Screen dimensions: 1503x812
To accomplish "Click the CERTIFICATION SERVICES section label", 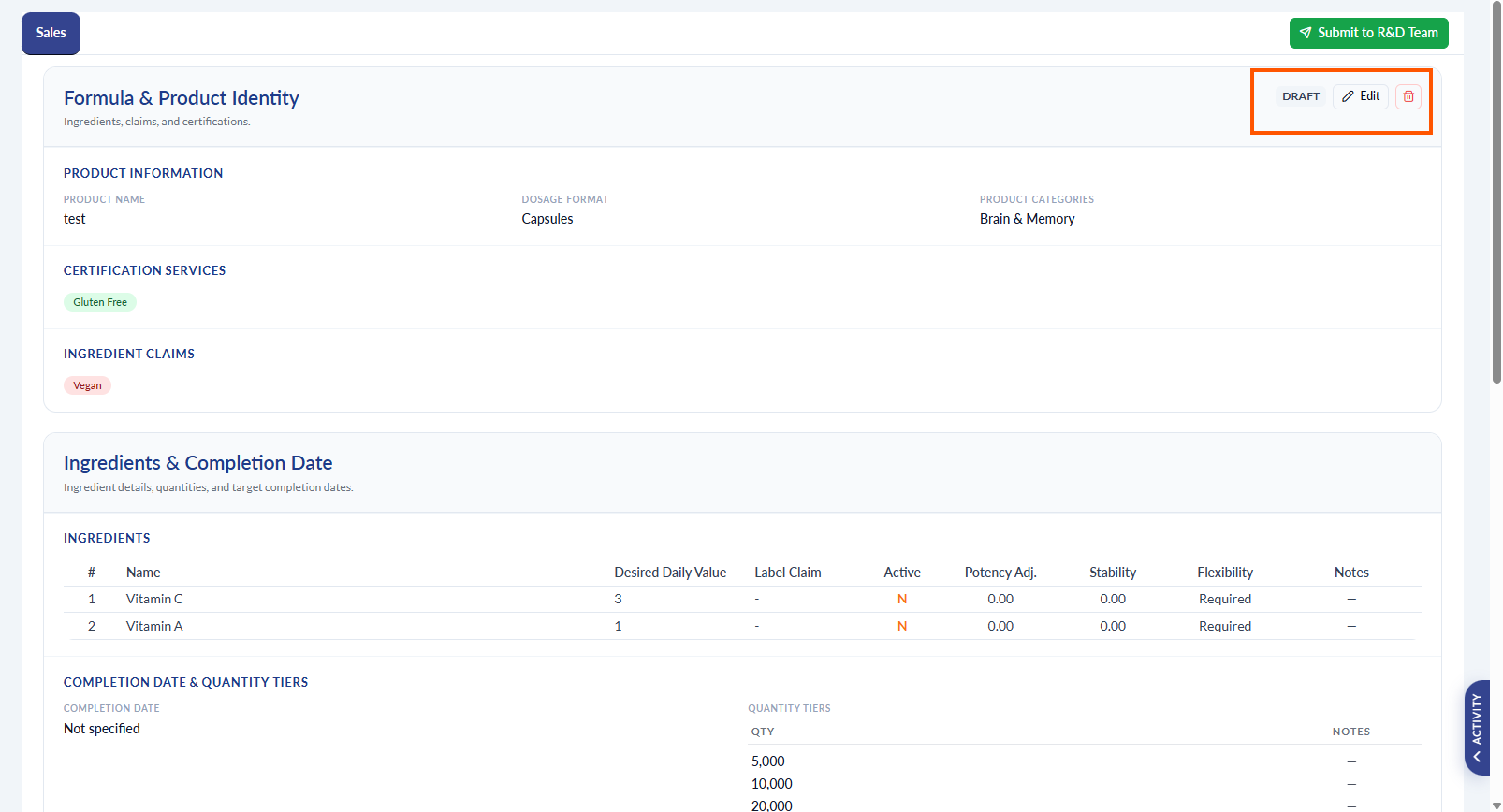I will click(x=144, y=270).
